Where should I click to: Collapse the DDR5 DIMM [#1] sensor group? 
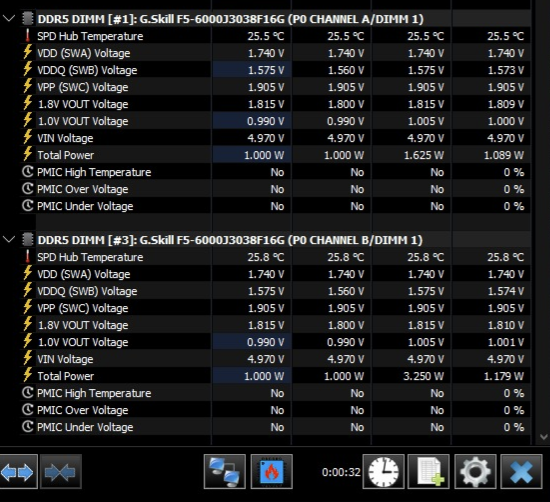point(9,18)
